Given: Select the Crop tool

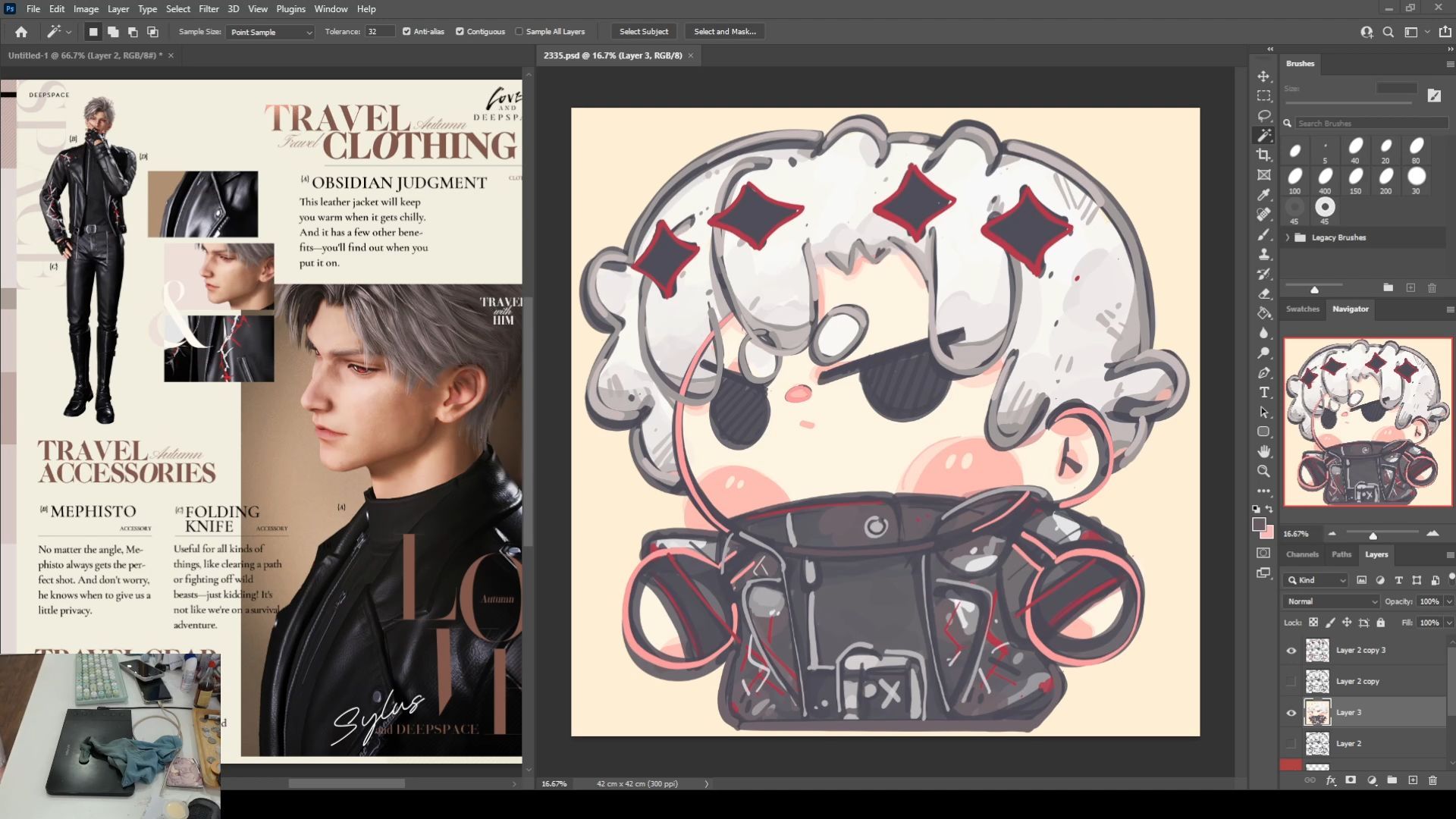Looking at the screenshot, I should [x=1263, y=155].
